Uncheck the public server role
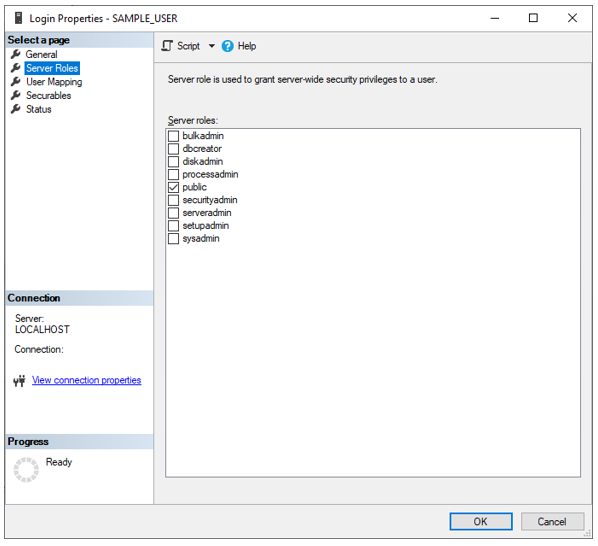Viewport: 598px width, 546px height. coord(174,187)
